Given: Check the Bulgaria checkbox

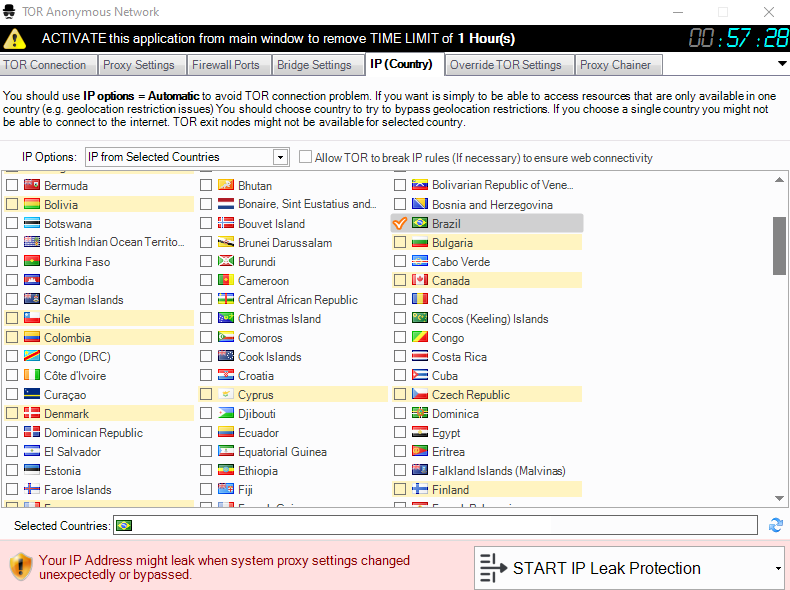Looking at the screenshot, I should [400, 242].
